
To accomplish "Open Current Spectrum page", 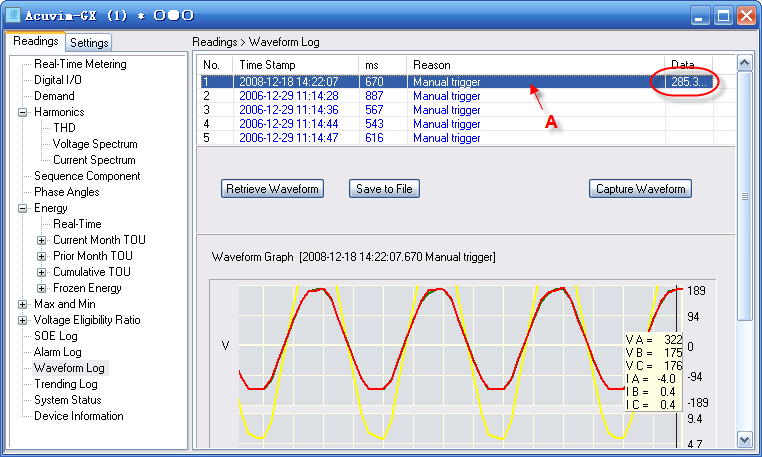I will pyautogui.click(x=94, y=160).
